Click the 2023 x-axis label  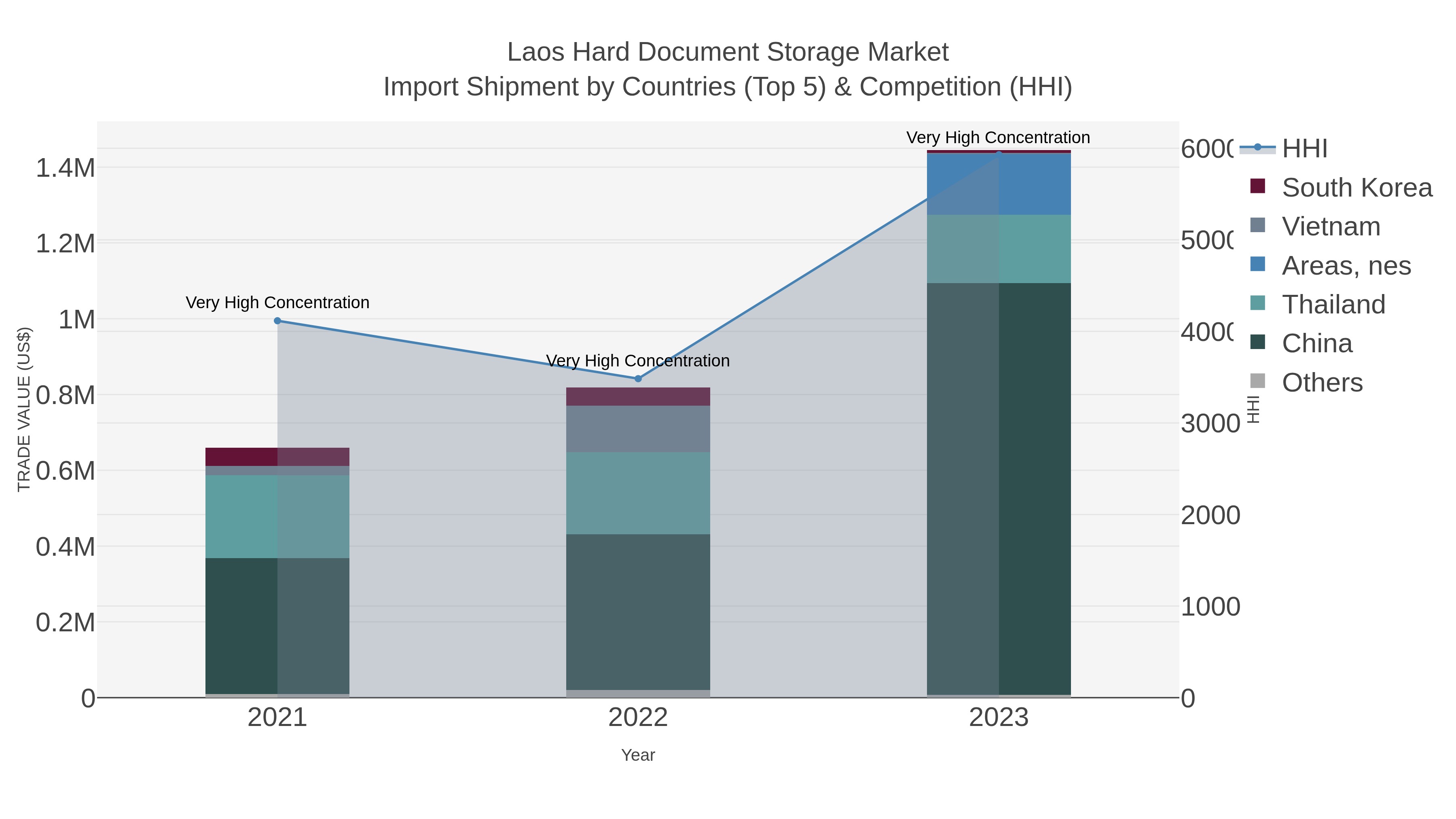tap(999, 718)
